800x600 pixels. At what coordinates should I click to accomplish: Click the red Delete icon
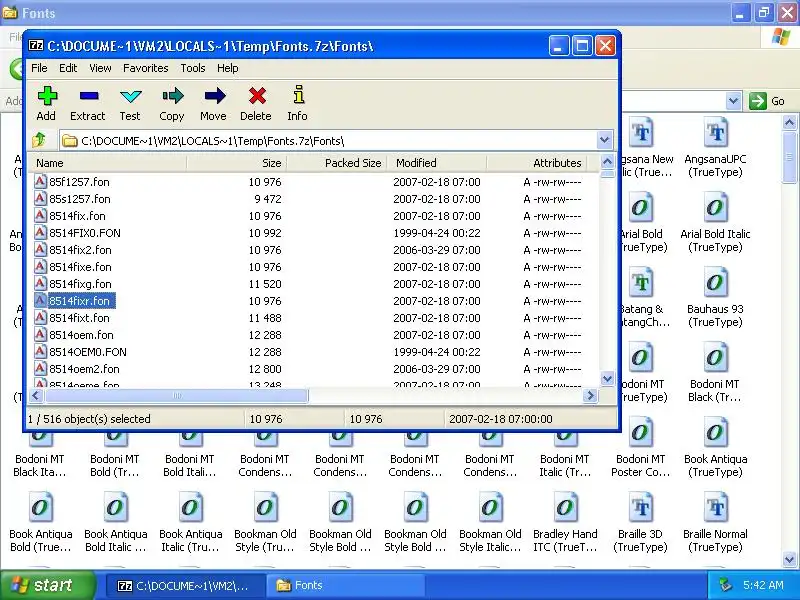coord(257,96)
